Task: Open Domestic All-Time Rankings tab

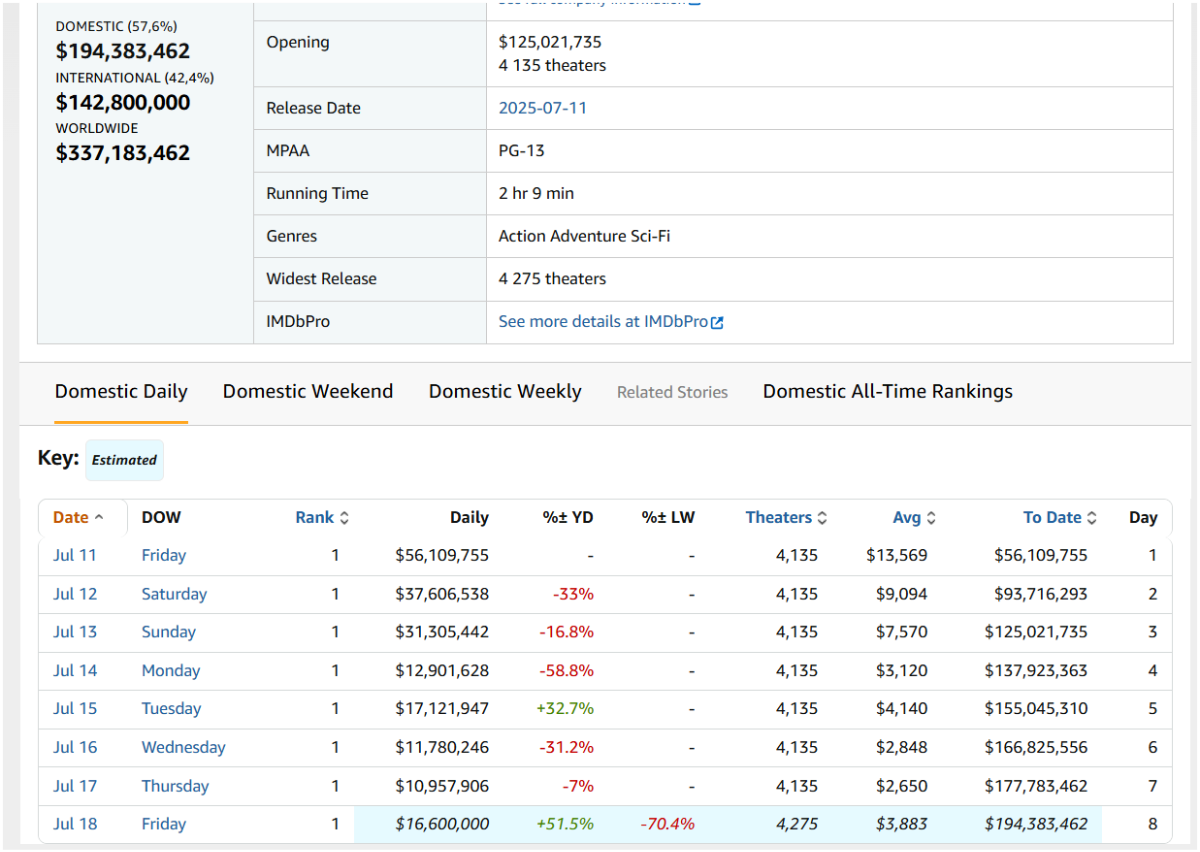Action: pos(887,391)
